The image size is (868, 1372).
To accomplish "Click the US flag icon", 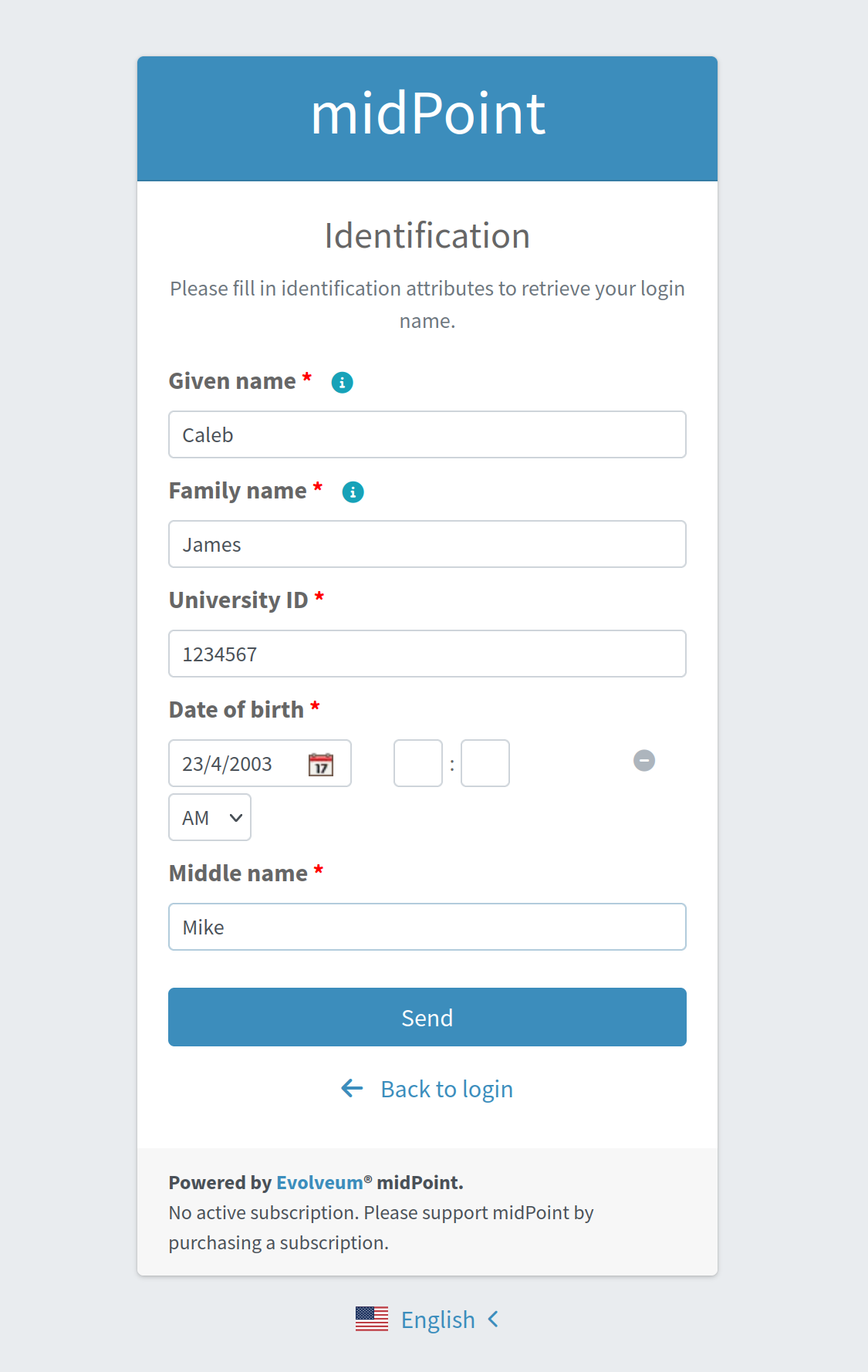I will coord(372,1320).
